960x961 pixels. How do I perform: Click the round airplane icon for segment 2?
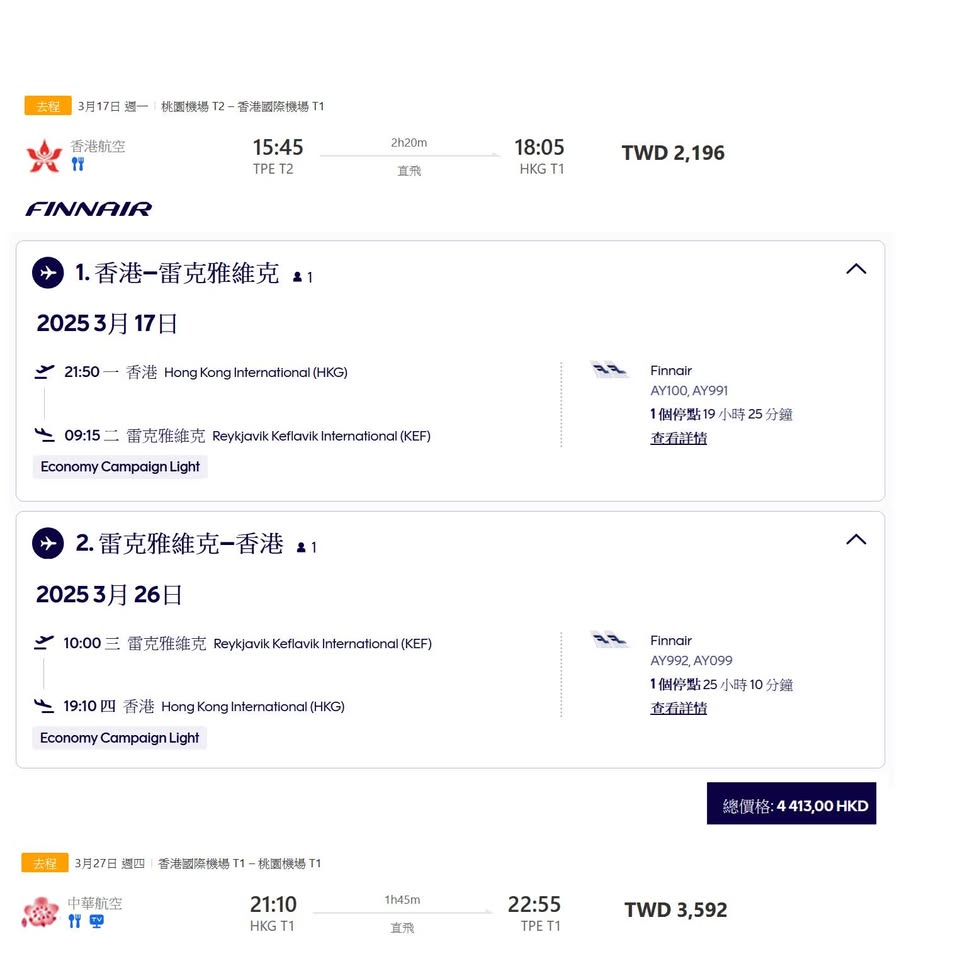point(48,543)
